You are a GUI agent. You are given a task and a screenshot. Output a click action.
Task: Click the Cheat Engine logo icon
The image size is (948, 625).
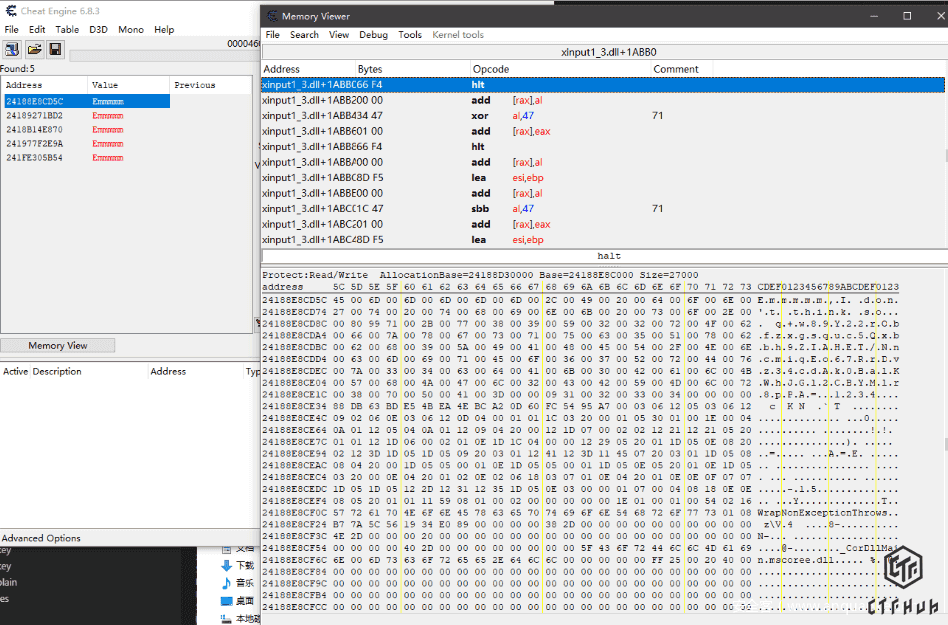pos(9,11)
